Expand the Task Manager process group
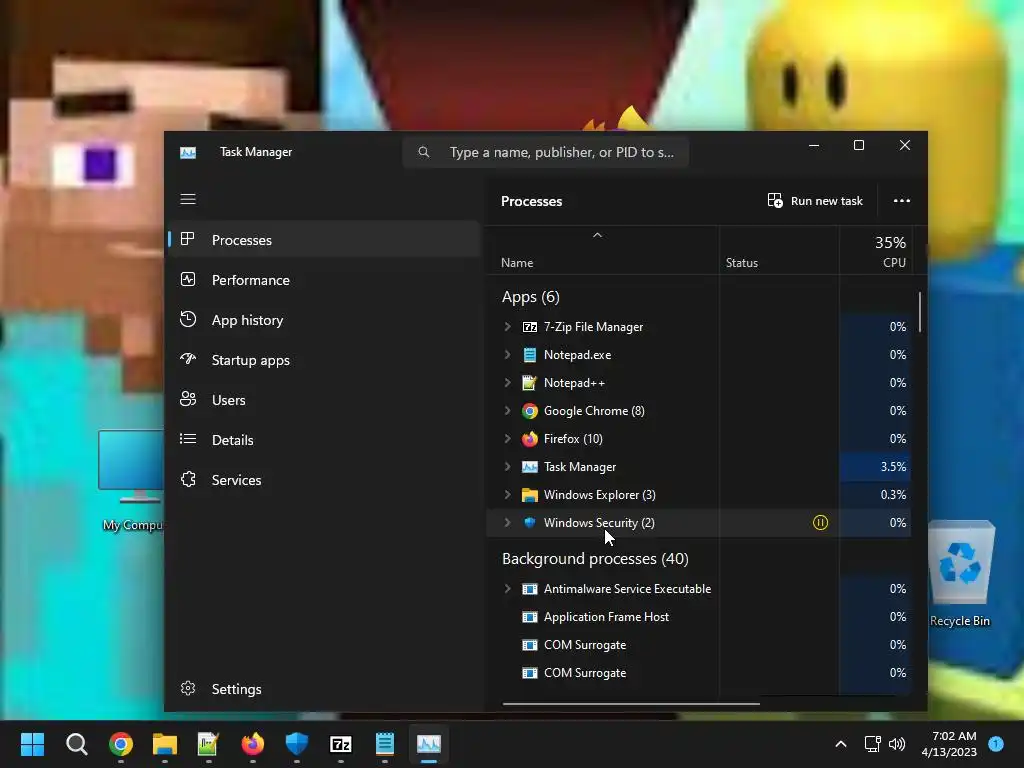 coord(507,467)
